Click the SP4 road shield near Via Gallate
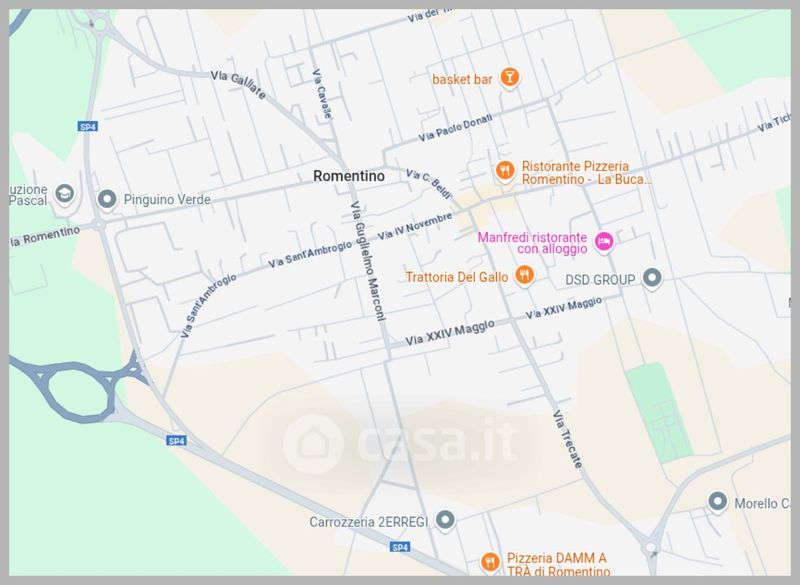800x585 pixels. (88, 126)
